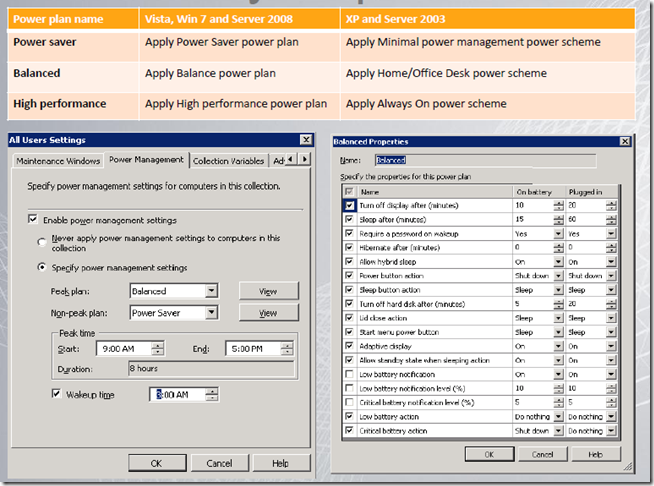Click Cancel in All Users Settings
The height and width of the screenshot is (486, 654).
click(219, 463)
